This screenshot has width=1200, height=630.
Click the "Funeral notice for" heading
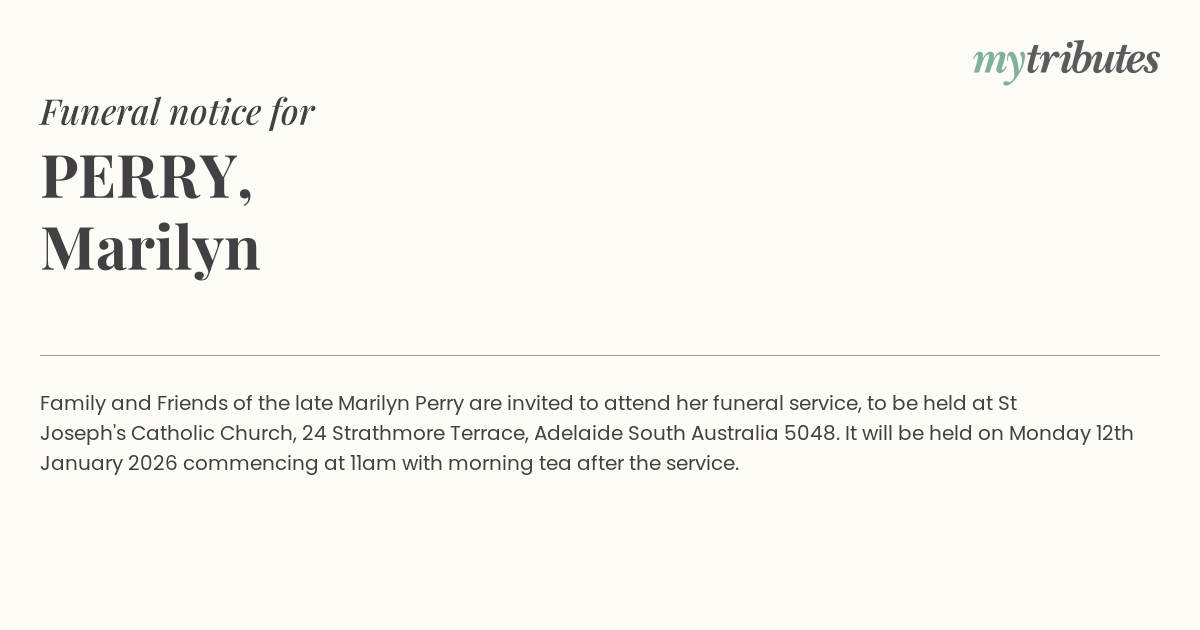point(177,112)
